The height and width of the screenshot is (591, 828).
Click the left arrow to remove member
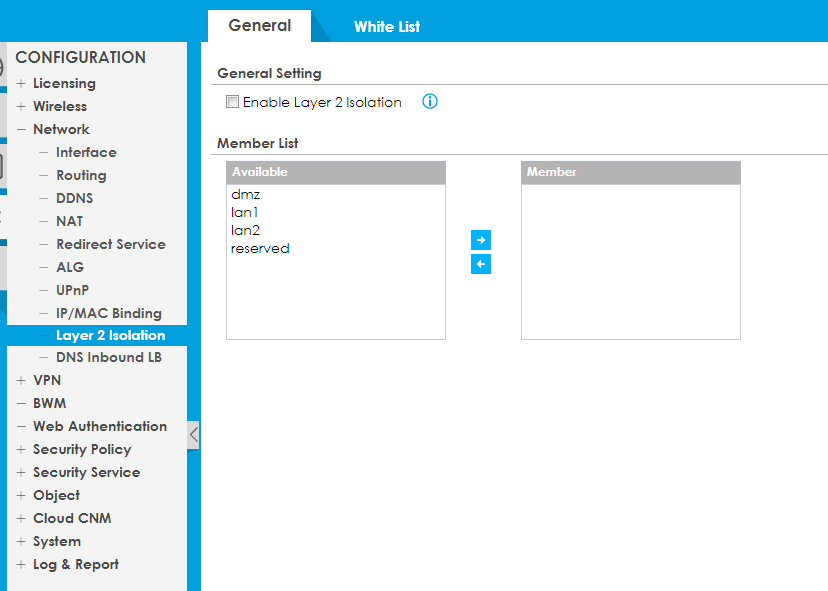click(x=481, y=264)
